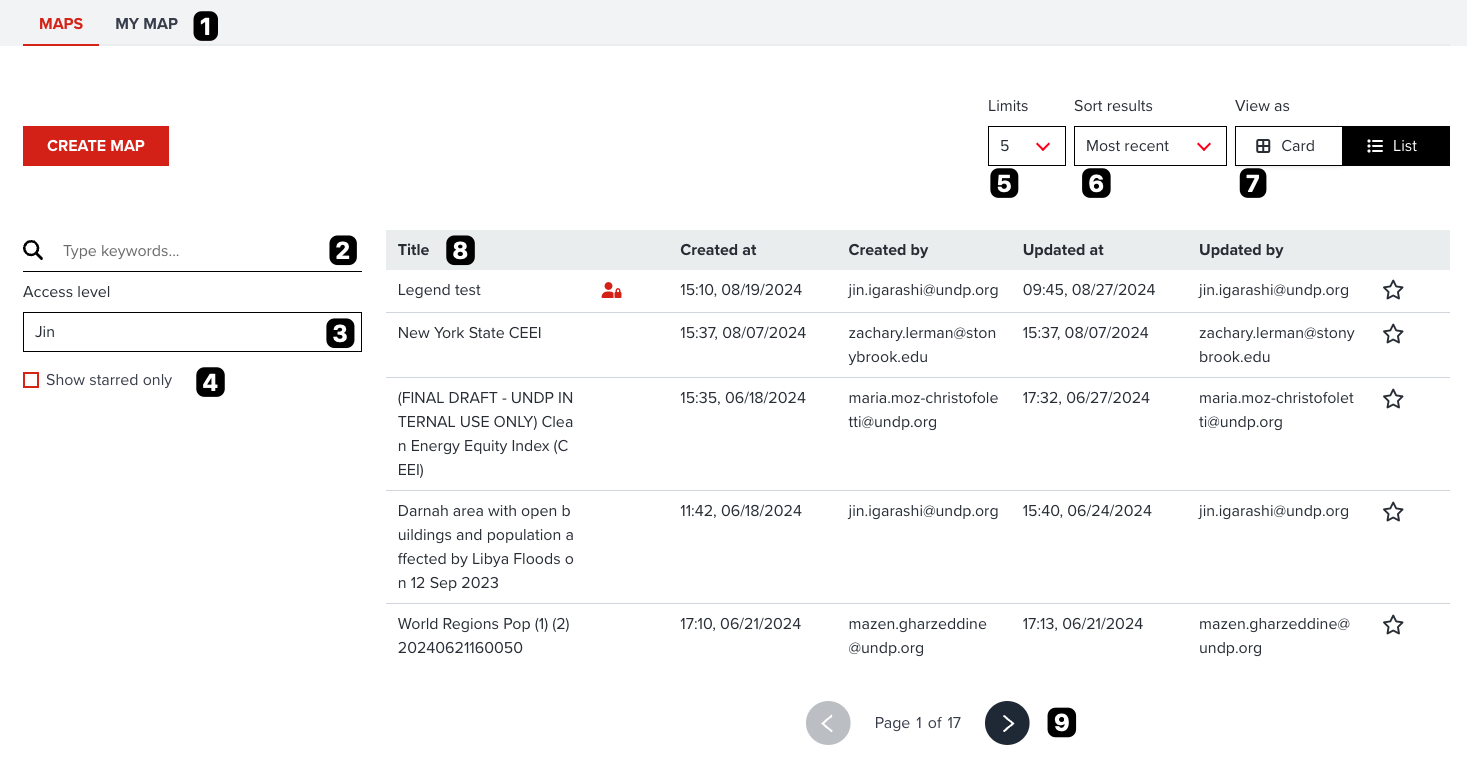Go to the next page arrow
This screenshot has width=1467, height=777.
(1007, 722)
